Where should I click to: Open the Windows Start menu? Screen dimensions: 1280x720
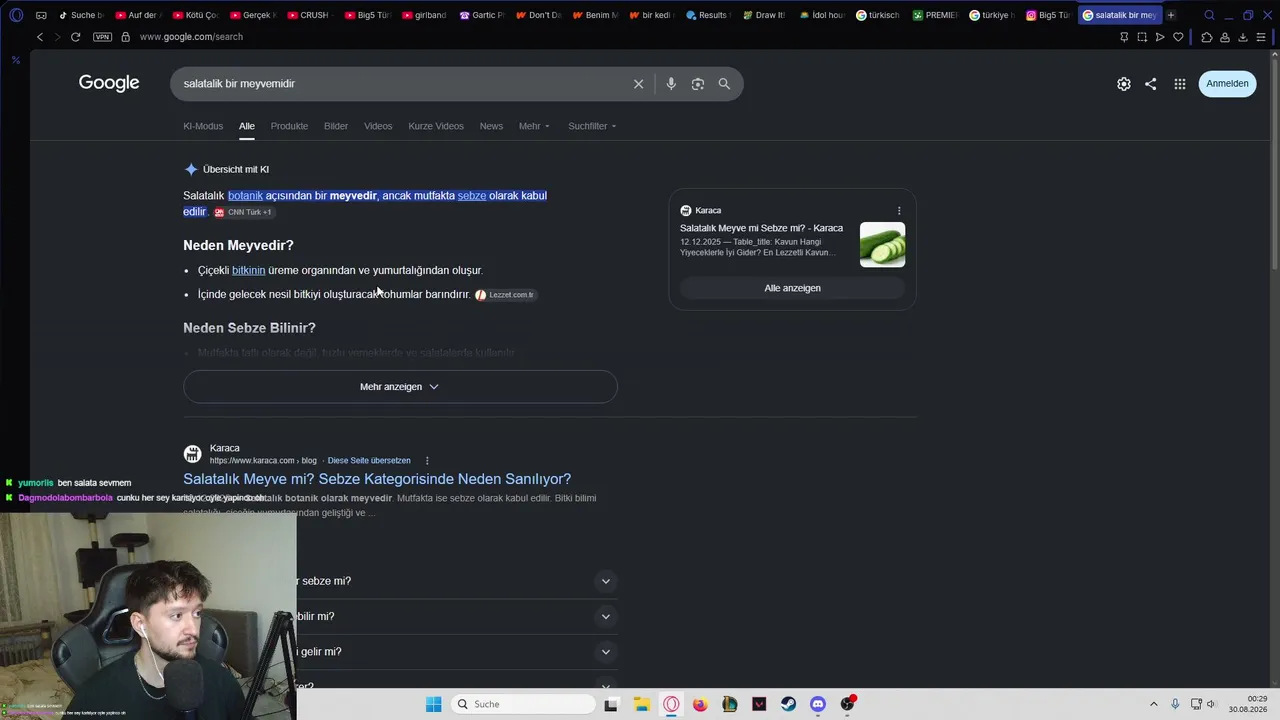pyautogui.click(x=433, y=704)
